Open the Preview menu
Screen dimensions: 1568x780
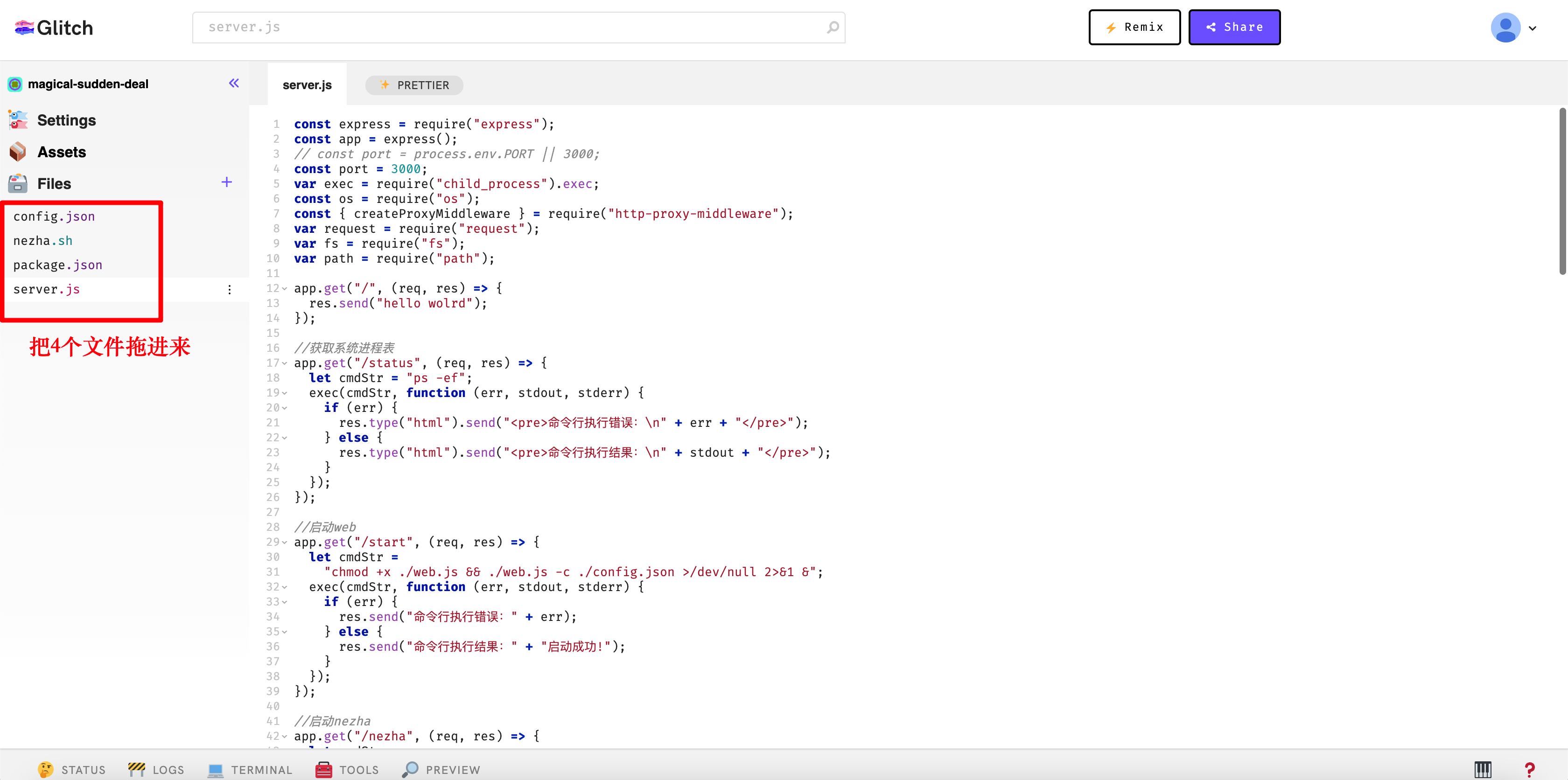(x=441, y=770)
